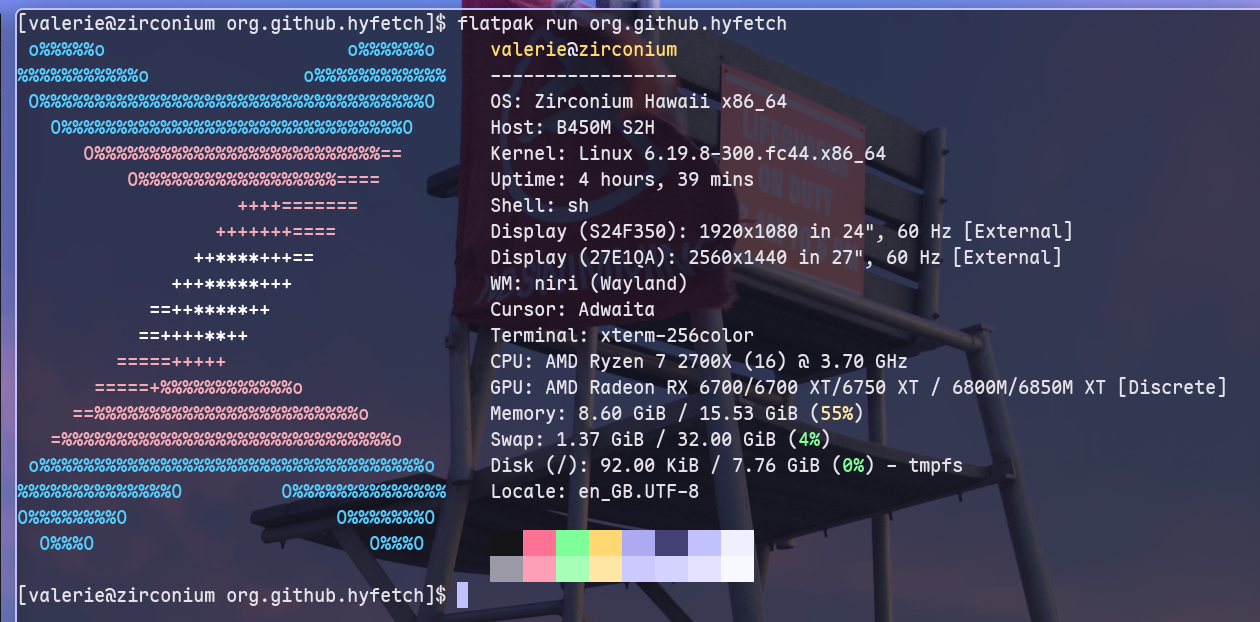Click the dark indigo swatch in top palette row

pos(671,543)
